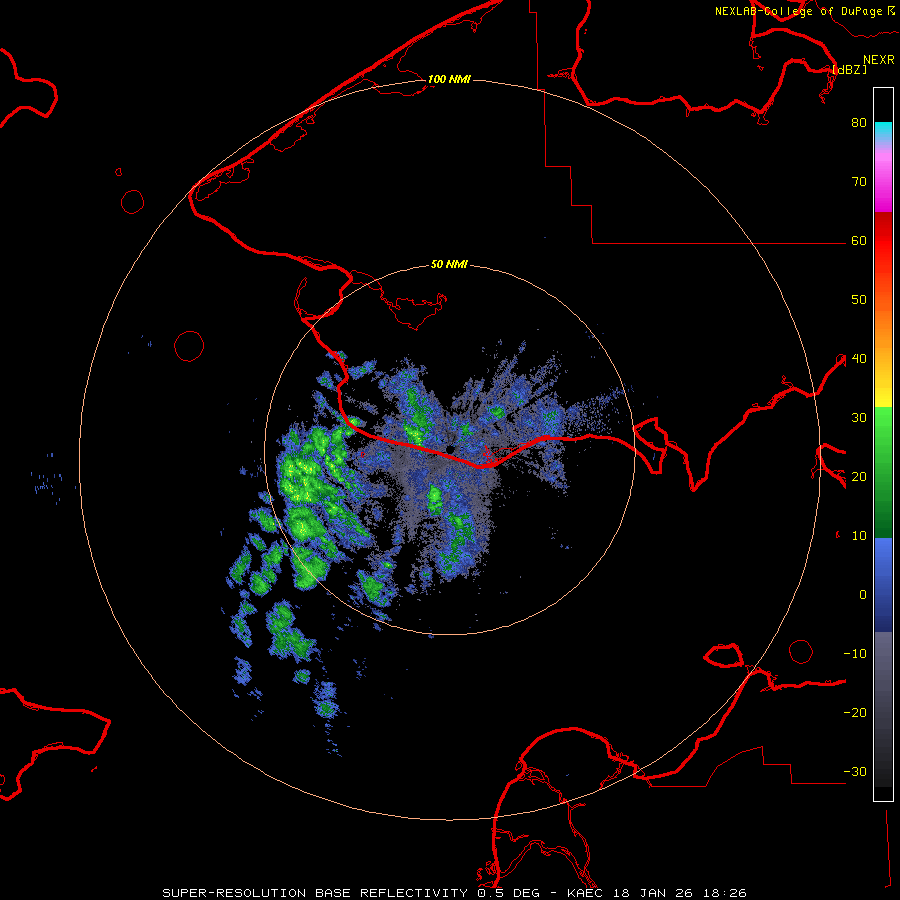Click the -10 value on dBZ scale
Image resolution: width=900 pixels, height=900 pixels.
coord(855,654)
